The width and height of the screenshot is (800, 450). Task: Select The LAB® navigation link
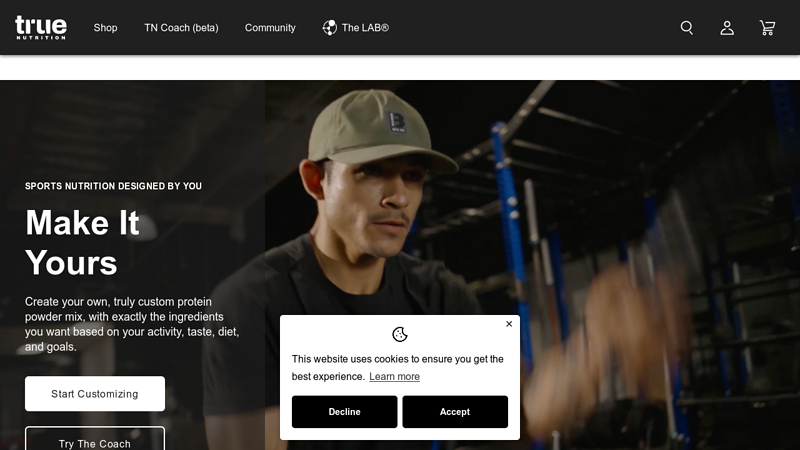[x=365, y=28]
